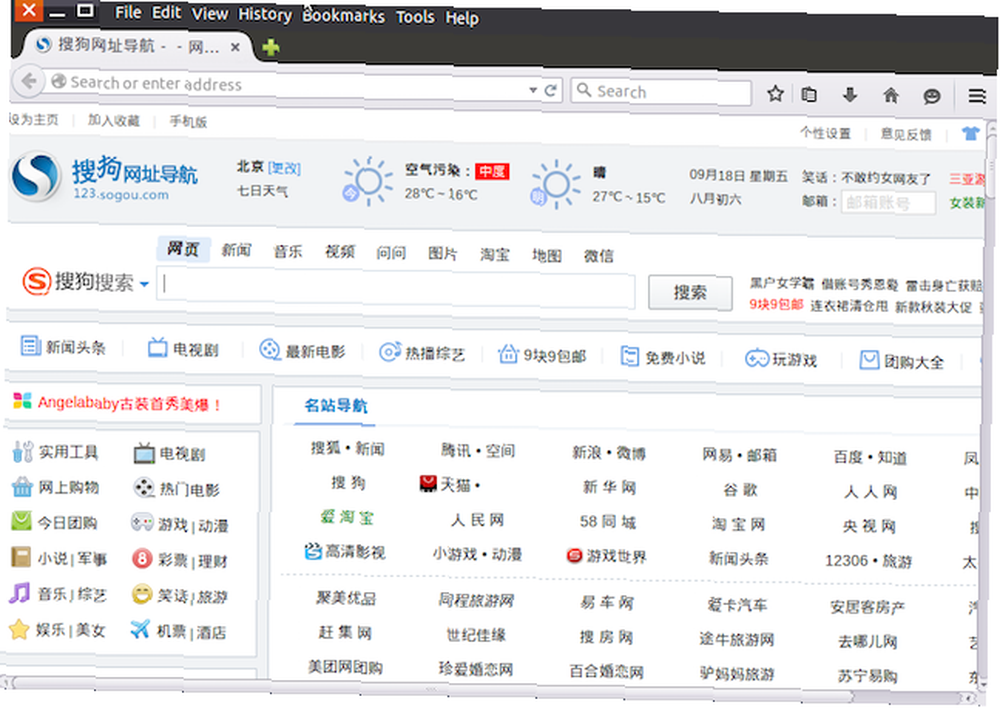The width and height of the screenshot is (1000, 708).
Task: Open the 设为主页 link
Action: point(34,120)
